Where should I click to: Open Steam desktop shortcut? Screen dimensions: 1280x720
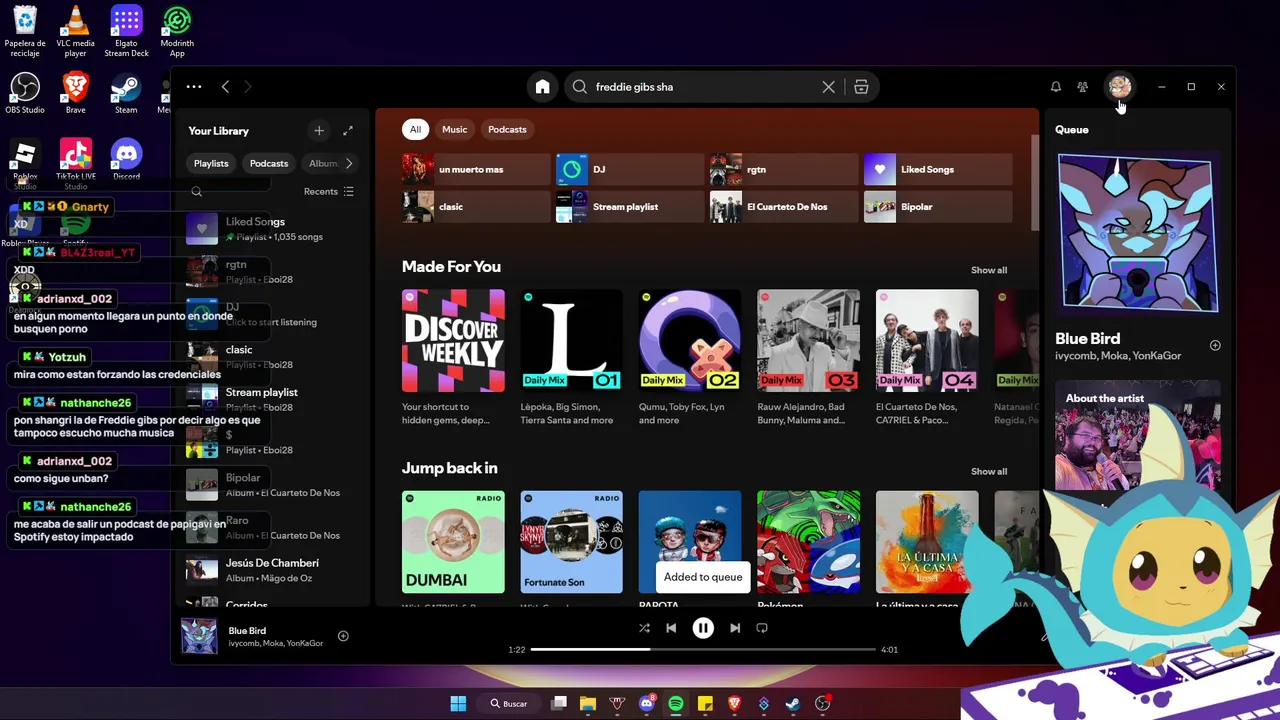coord(126,93)
